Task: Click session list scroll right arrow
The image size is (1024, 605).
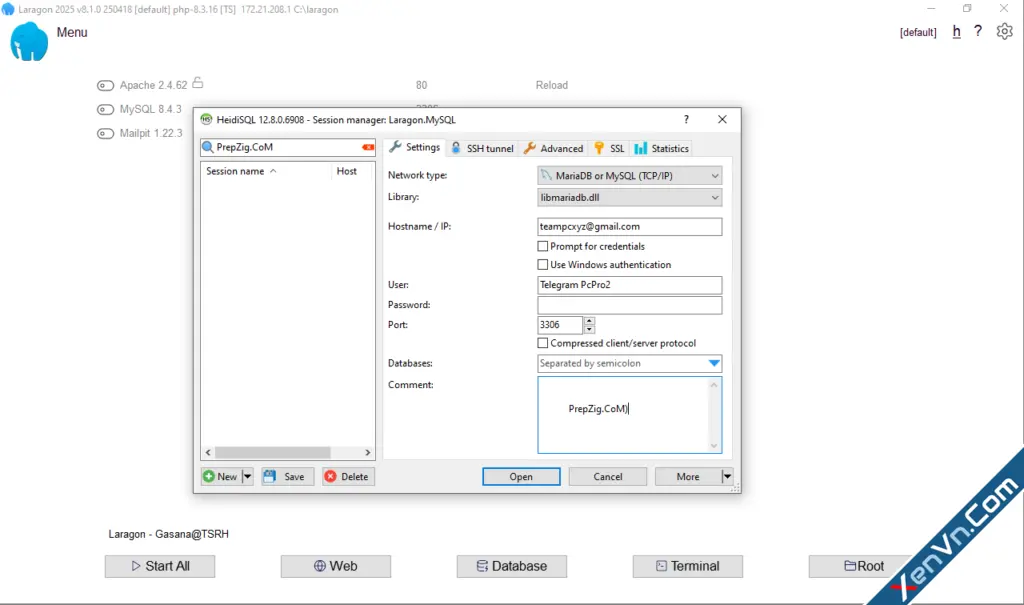Action: [368, 452]
